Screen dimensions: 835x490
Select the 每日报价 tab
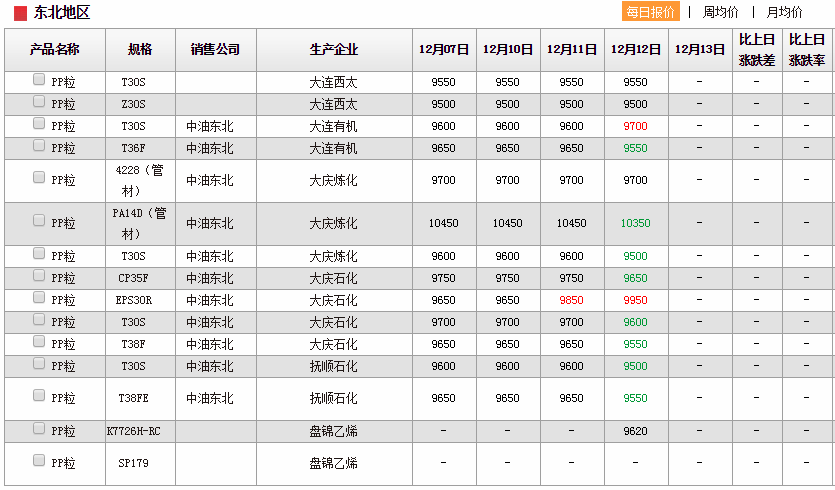click(651, 12)
